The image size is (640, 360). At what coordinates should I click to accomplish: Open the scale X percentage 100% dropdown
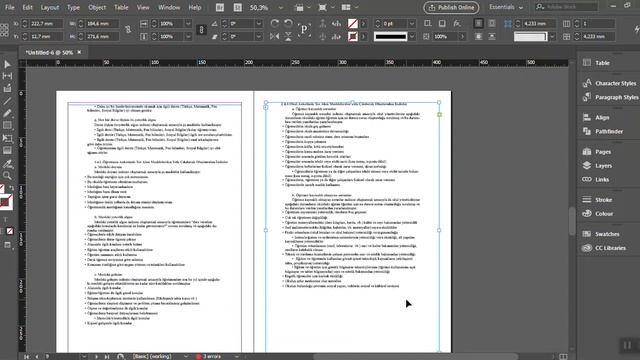188,24
